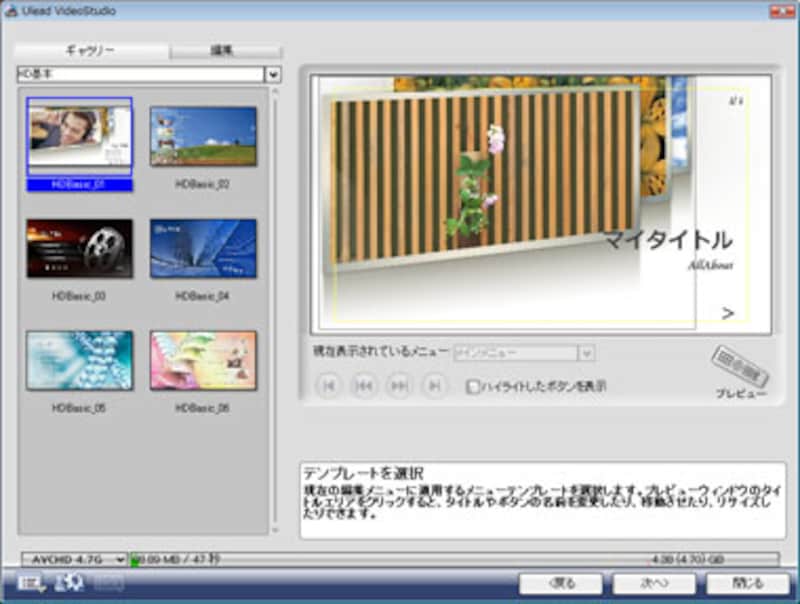Click the プレビュー remote control icon
The height and width of the screenshot is (604, 800).
(x=740, y=366)
